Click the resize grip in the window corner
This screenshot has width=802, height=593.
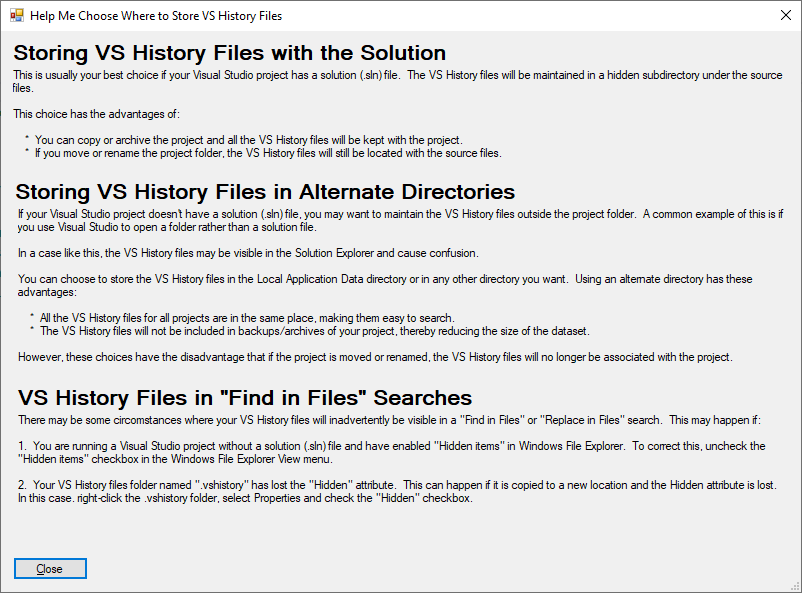coord(796,587)
